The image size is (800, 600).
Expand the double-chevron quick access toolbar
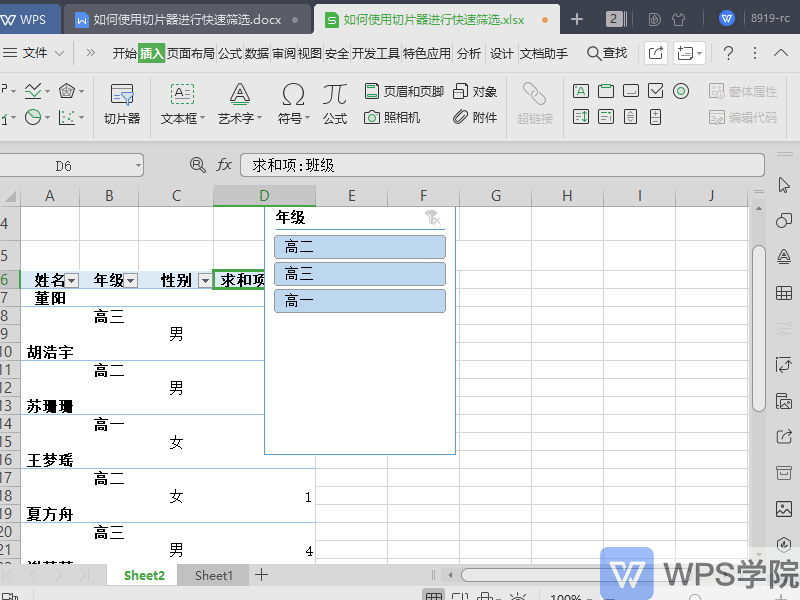coord(91,53)
